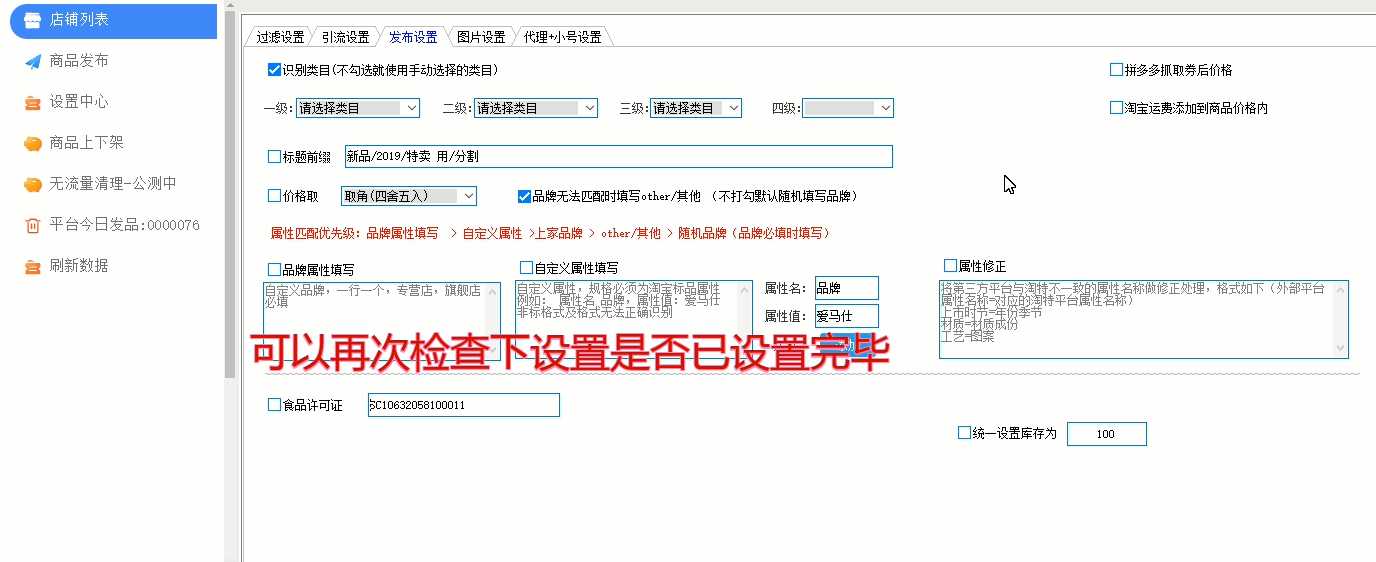Expand the 一级 category dropdown
1376x562 pixels.
click(412, 108)
